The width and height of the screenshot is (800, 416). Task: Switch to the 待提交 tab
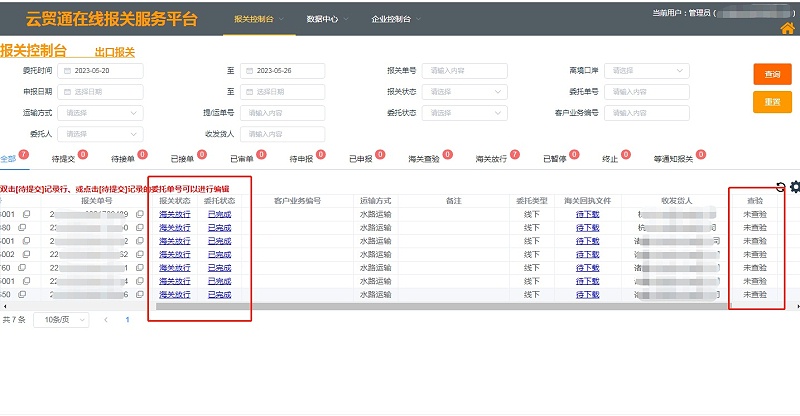[x=63, y=159]
